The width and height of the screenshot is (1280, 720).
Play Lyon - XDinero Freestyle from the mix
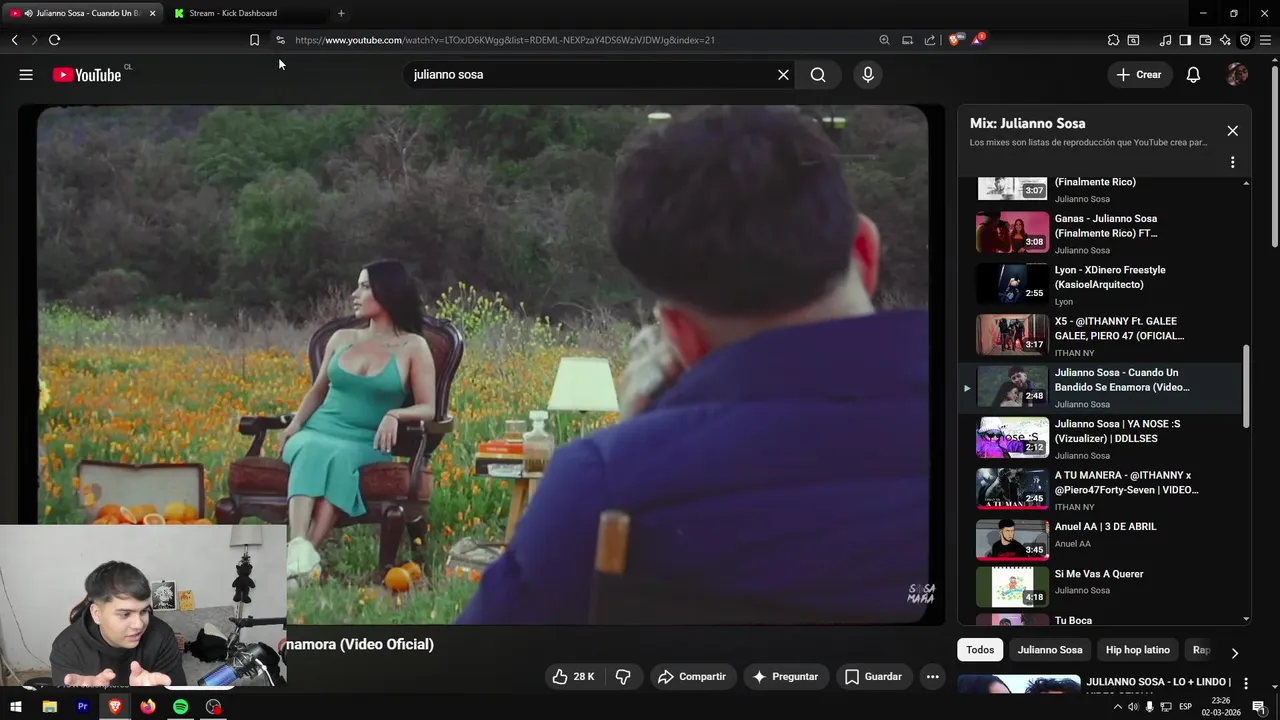(1100, 285)
